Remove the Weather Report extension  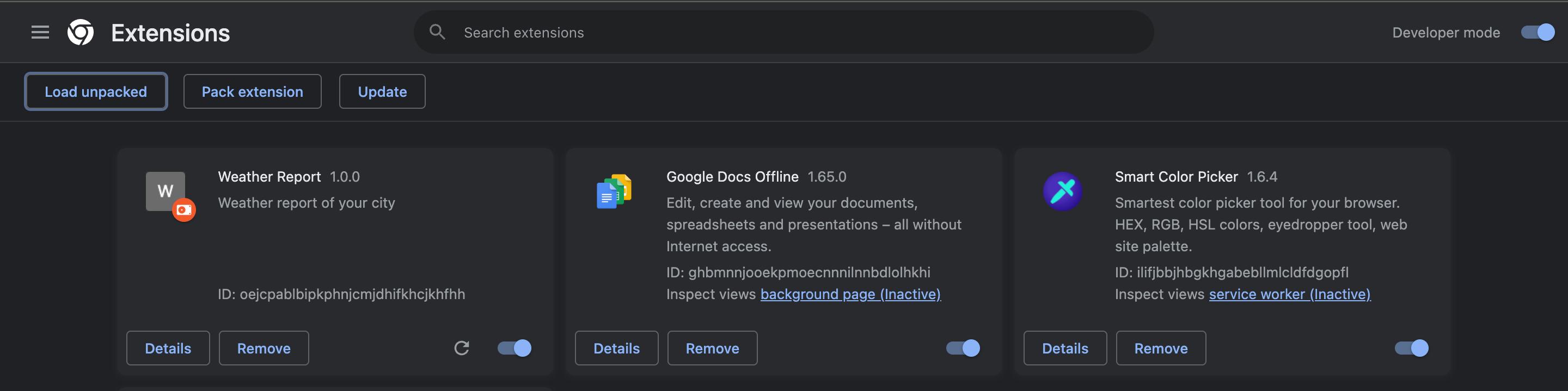[x=264, y=348]
